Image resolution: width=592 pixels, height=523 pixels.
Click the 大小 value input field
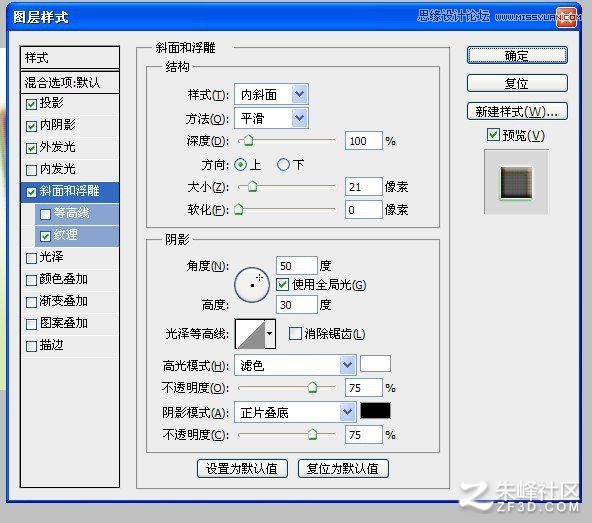point(363,187)
